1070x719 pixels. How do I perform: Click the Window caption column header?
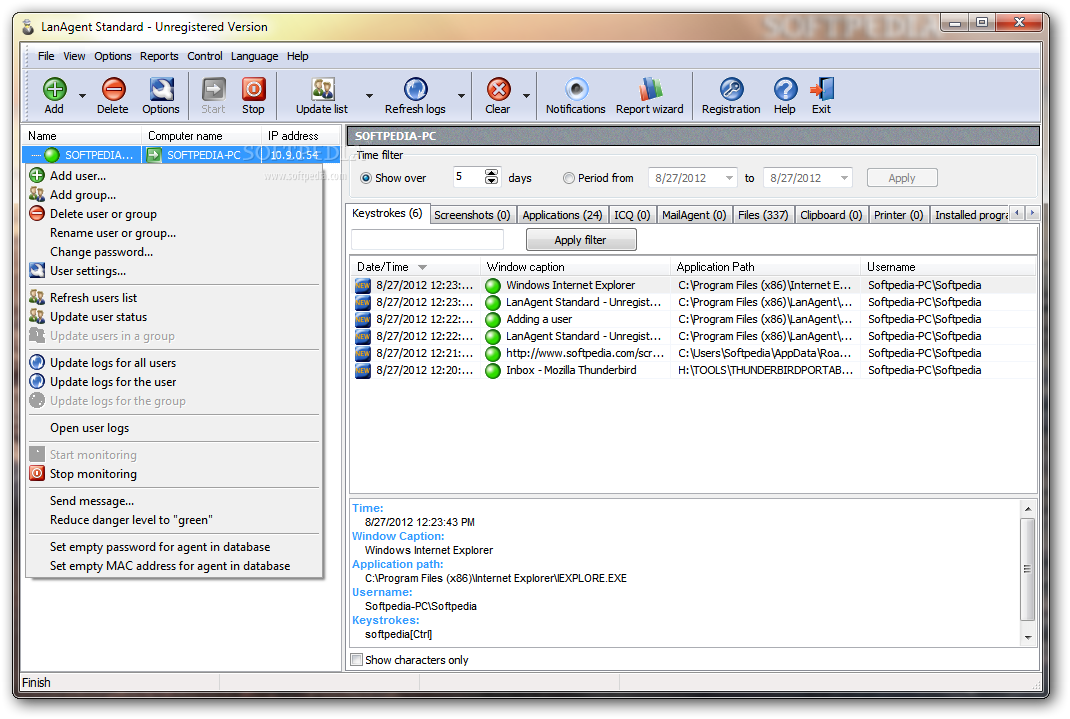[x=575, y=267]
